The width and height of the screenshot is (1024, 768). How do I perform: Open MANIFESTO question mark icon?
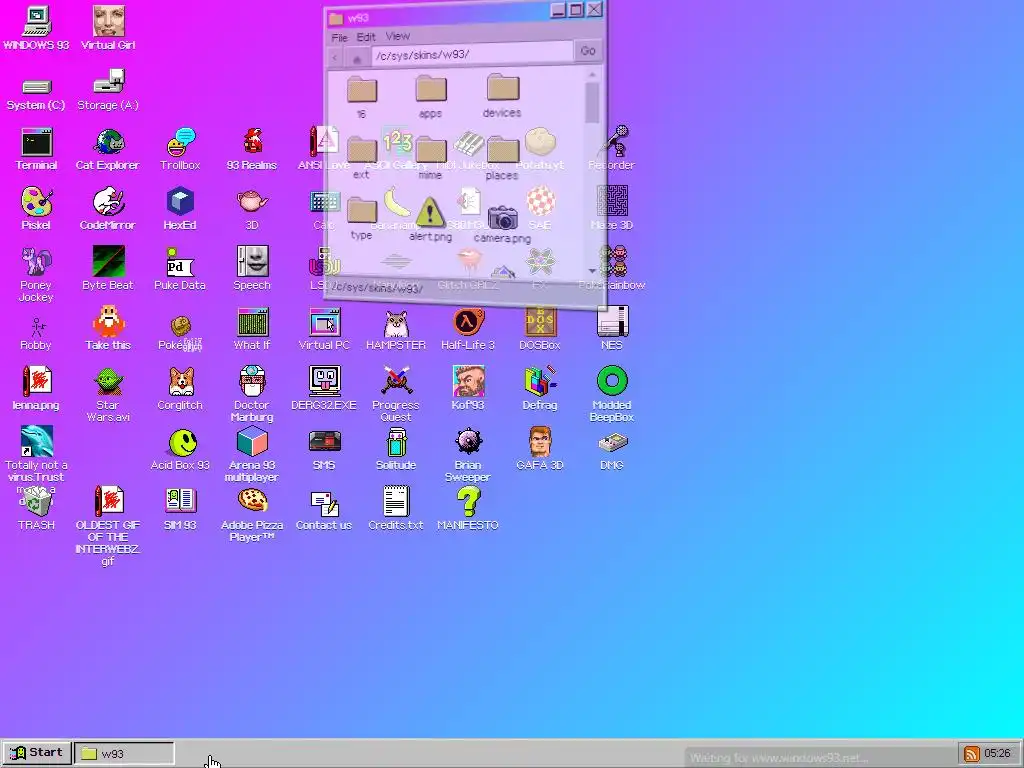pos(468,509)
